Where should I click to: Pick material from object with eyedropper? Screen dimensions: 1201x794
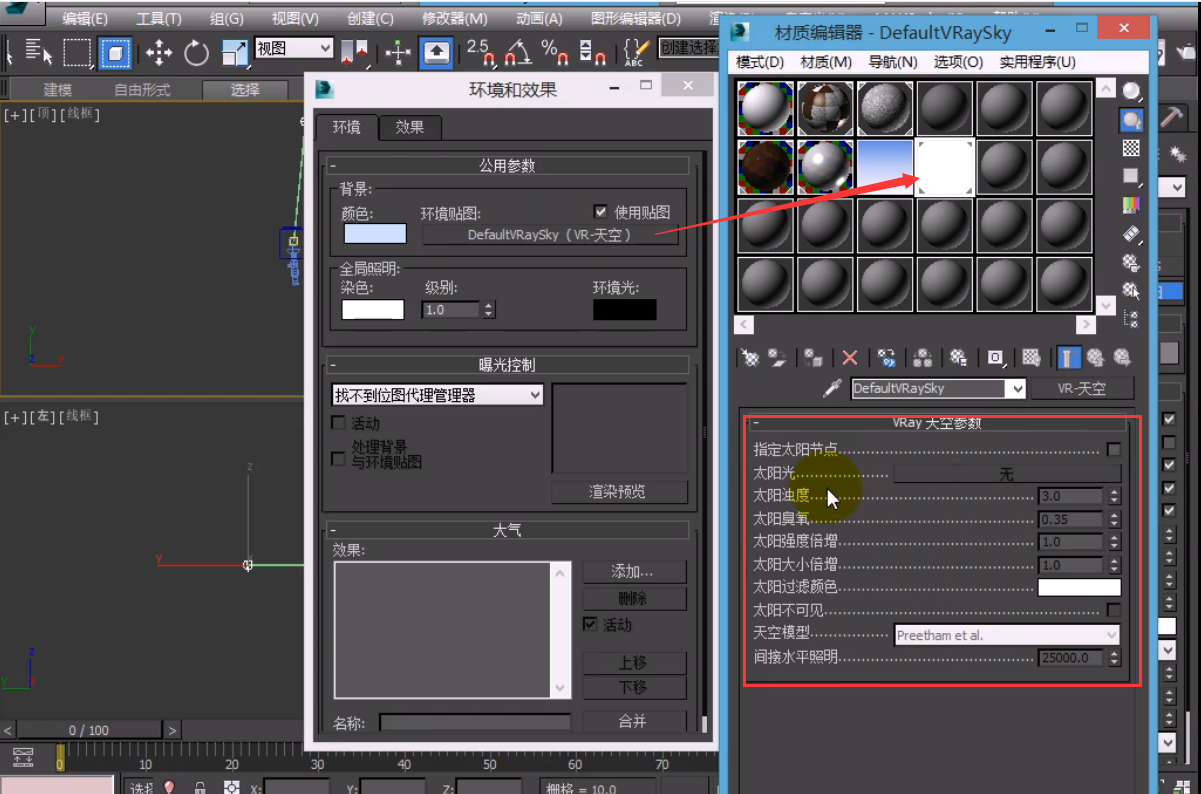click(x=832, y=389)
